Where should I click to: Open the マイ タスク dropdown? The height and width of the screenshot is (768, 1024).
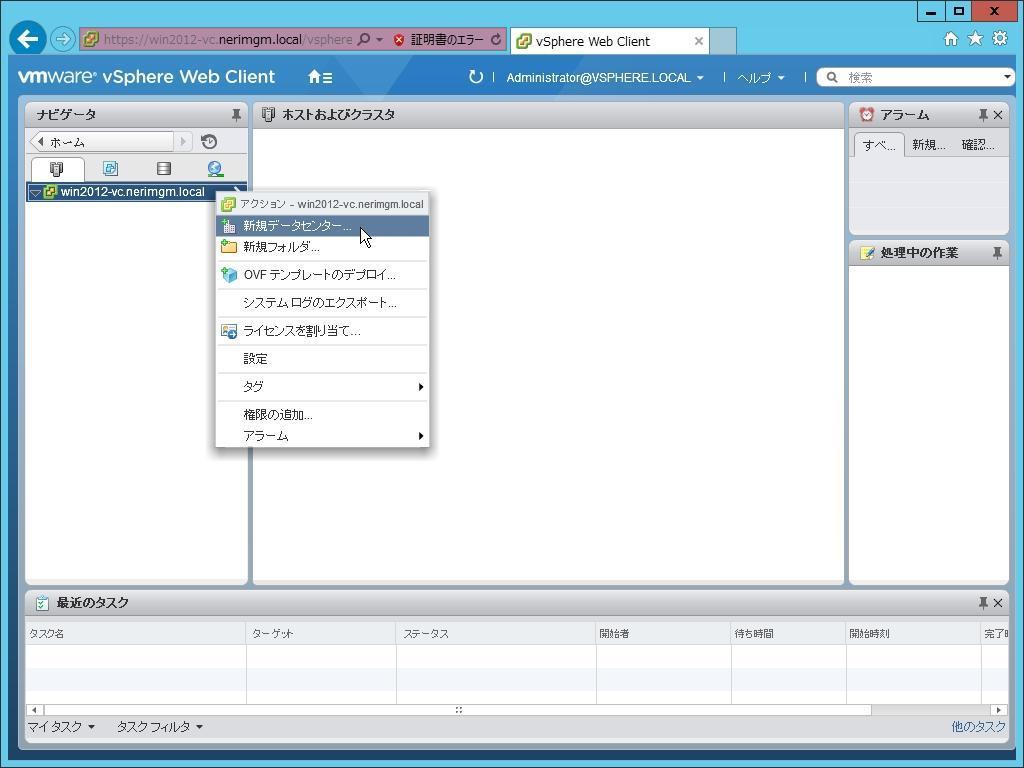[61, 727]
